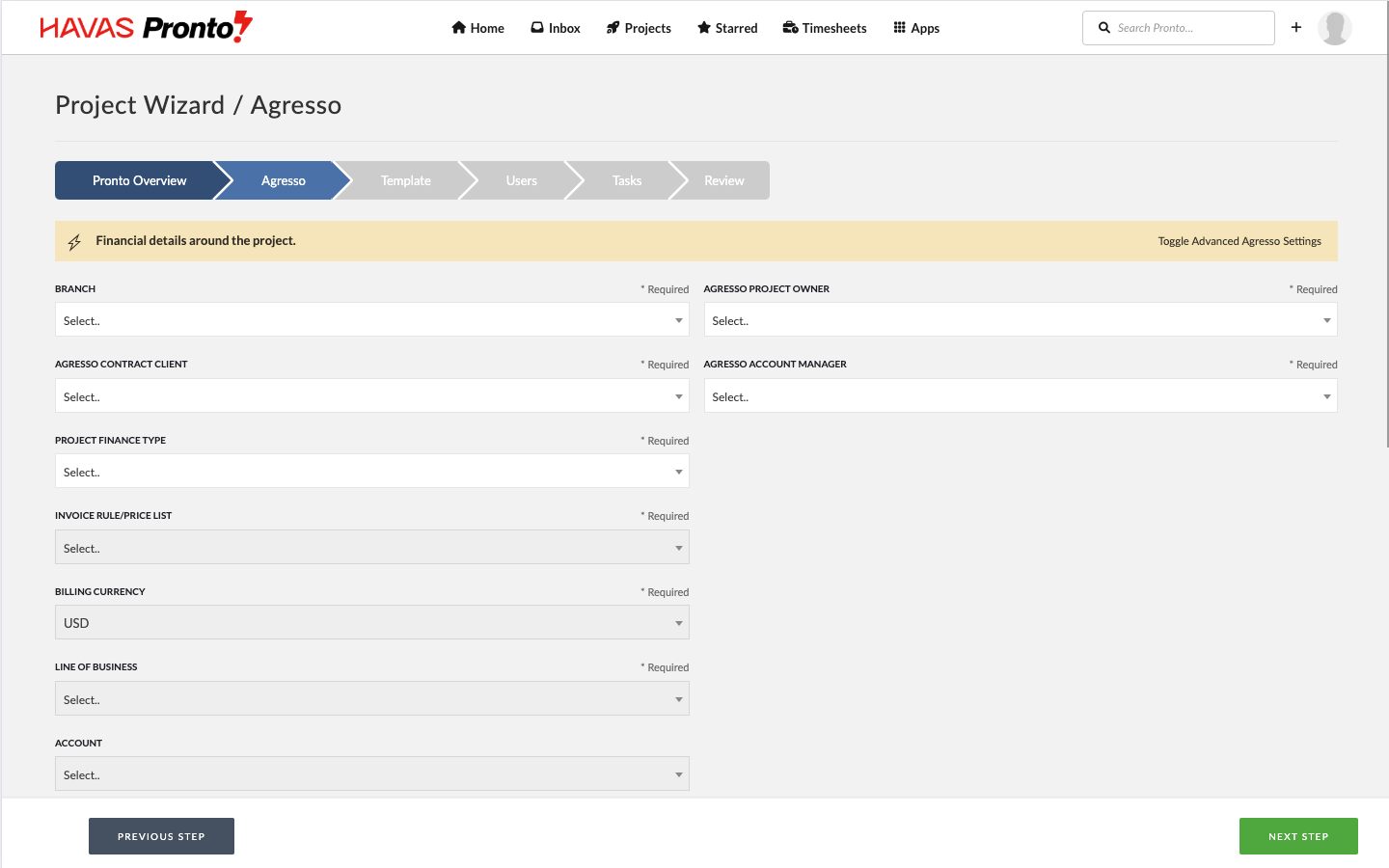Image resolution: width=1389 pixels, height=868 pixels.
Task: Open the Agresso Project Owner dropdown
Action: click(1020, 320)
